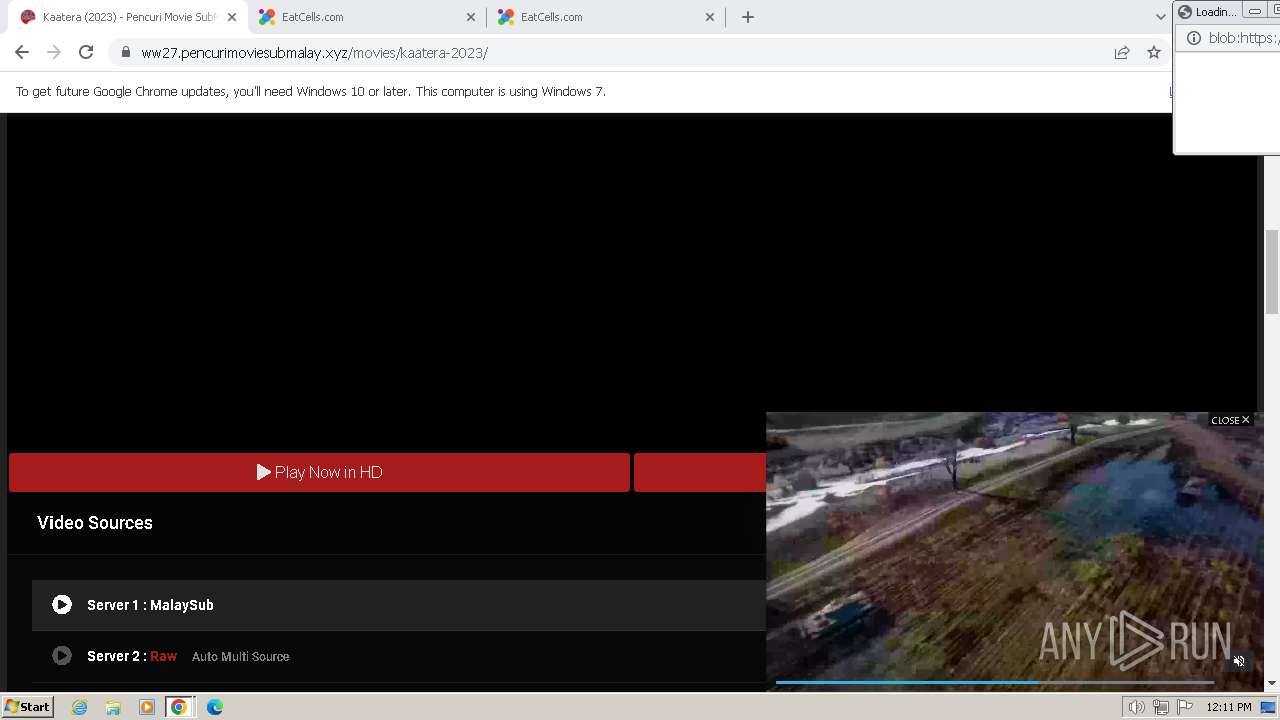Go back to previous page
This screenshot has width=1280, height=720.
click(x=22, y=53)
